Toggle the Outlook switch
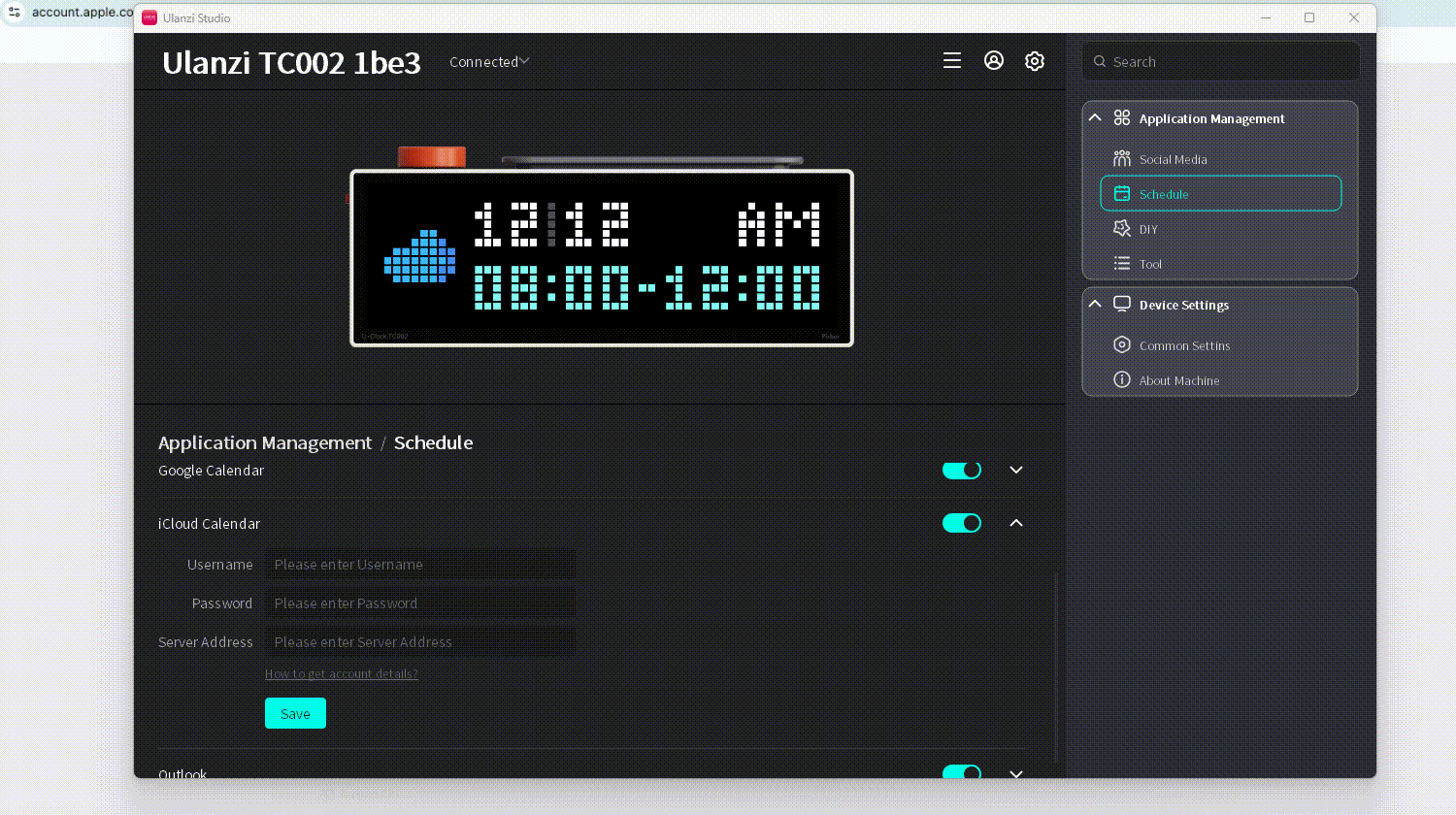The image size is (1456, 815). pyautogui.click(x=962, y=772)
